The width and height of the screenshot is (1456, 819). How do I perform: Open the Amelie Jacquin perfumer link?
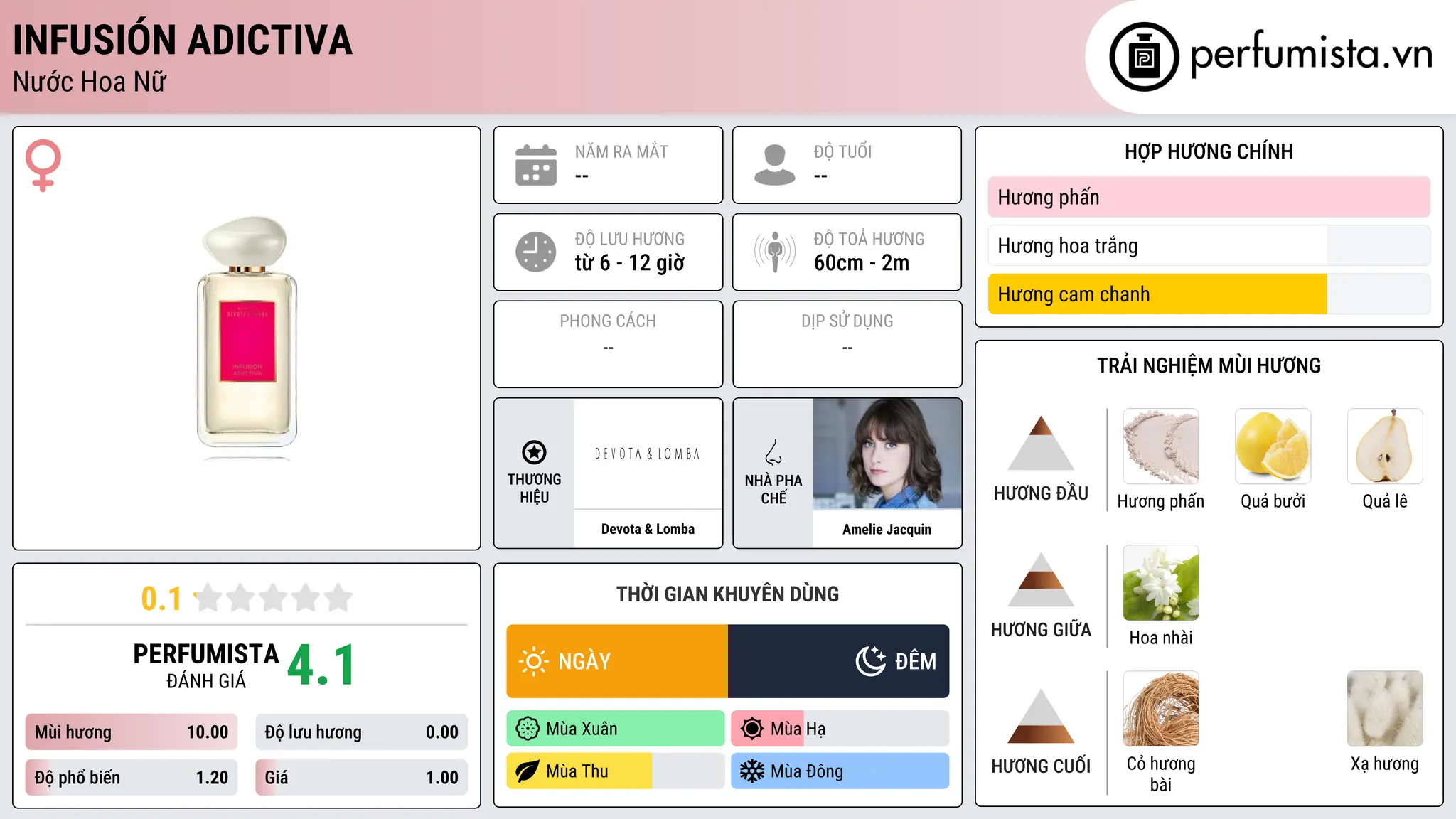click(x=887, y=529)
